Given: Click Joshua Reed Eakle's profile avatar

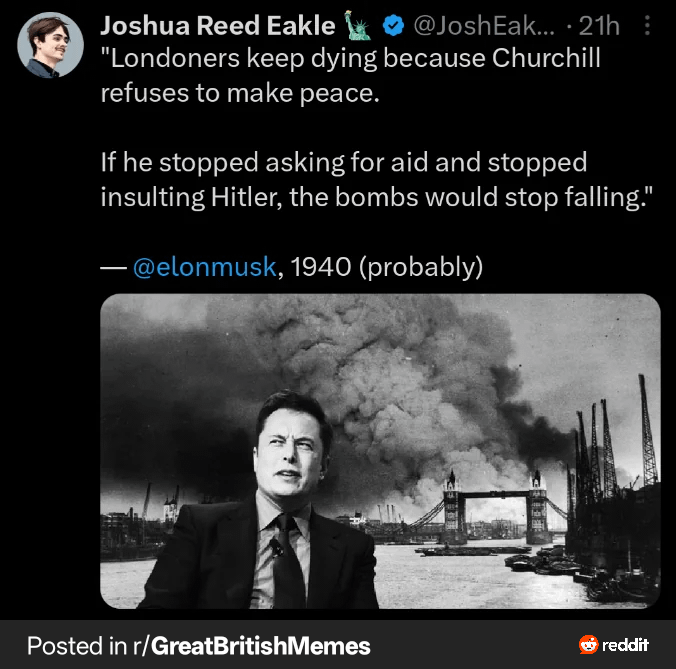Looking at the screenshot, I should 51,45.
